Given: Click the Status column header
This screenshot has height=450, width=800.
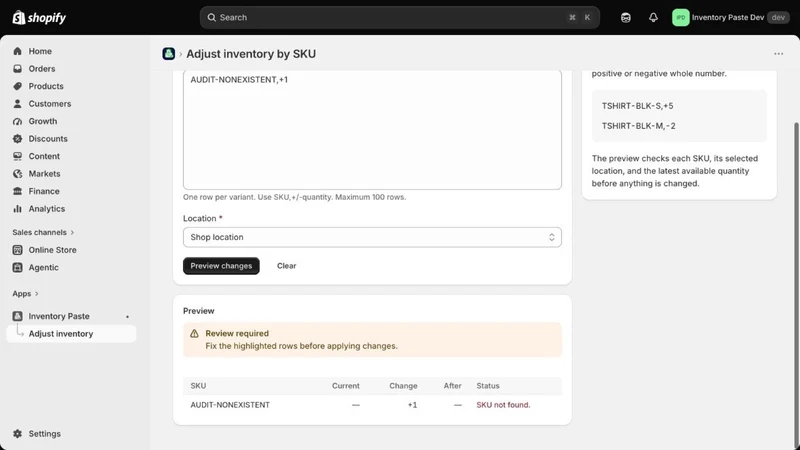Looking at the screenshot, I should (488, 386).
